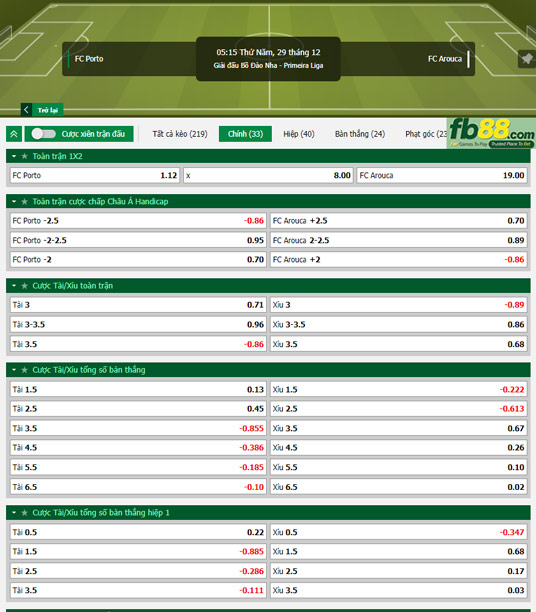Image resolution: width=536 pixels, height=612 pixels.
Task: Pick FC Arouca +2.5 handicap at 0.70
Action: pyautogui.click(x=399, y=221)
